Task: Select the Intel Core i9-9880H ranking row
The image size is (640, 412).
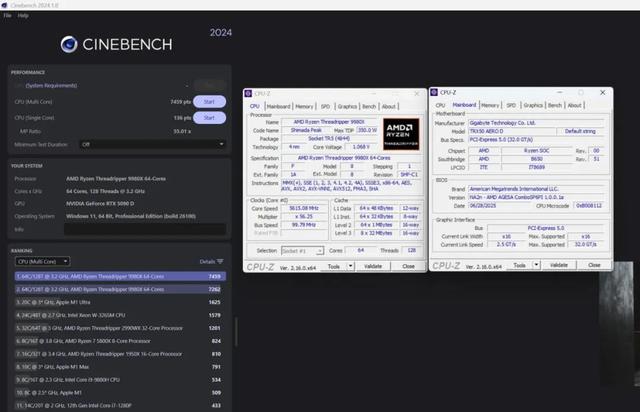Action: [120, 380]
